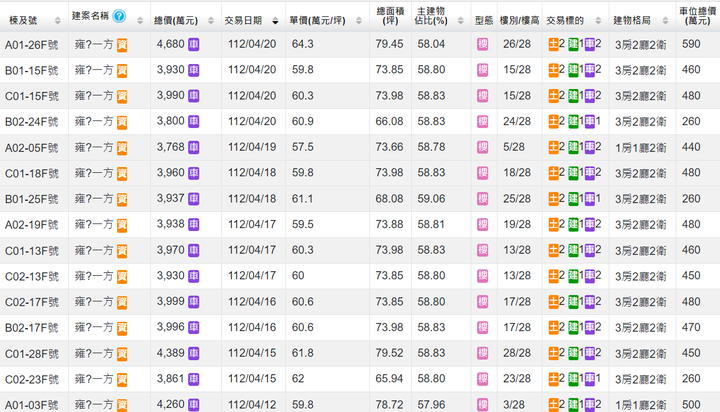Click the sort arrows for 交易標的 column
720x412 pixels.
tap(598, 21)
